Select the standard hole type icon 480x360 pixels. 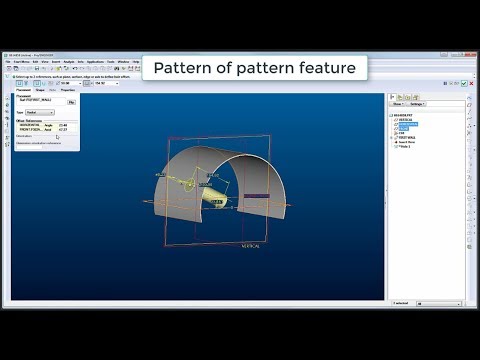coord(26,83)
